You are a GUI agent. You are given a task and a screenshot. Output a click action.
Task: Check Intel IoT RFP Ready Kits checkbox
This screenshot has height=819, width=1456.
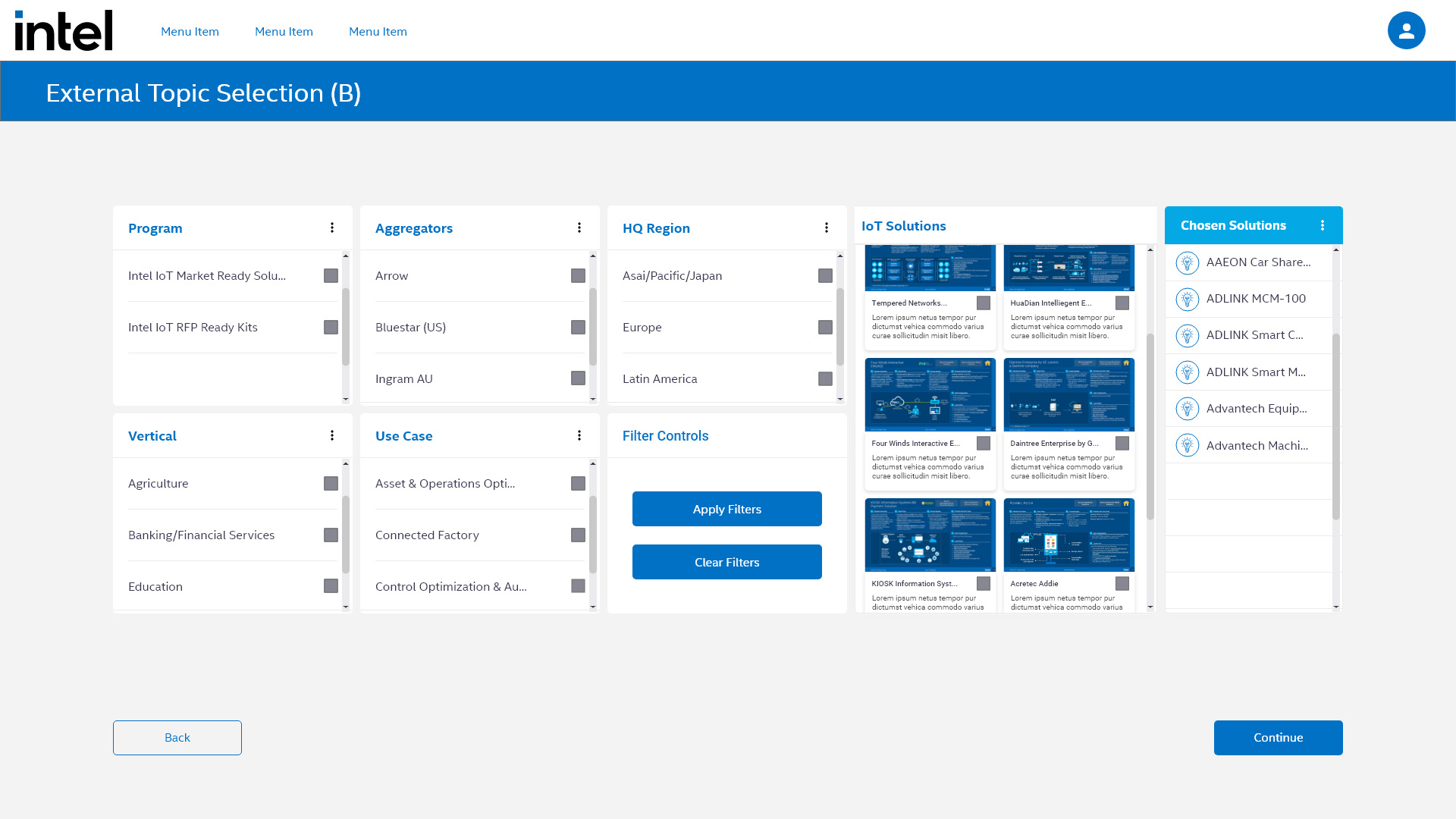tap(331, 327)
